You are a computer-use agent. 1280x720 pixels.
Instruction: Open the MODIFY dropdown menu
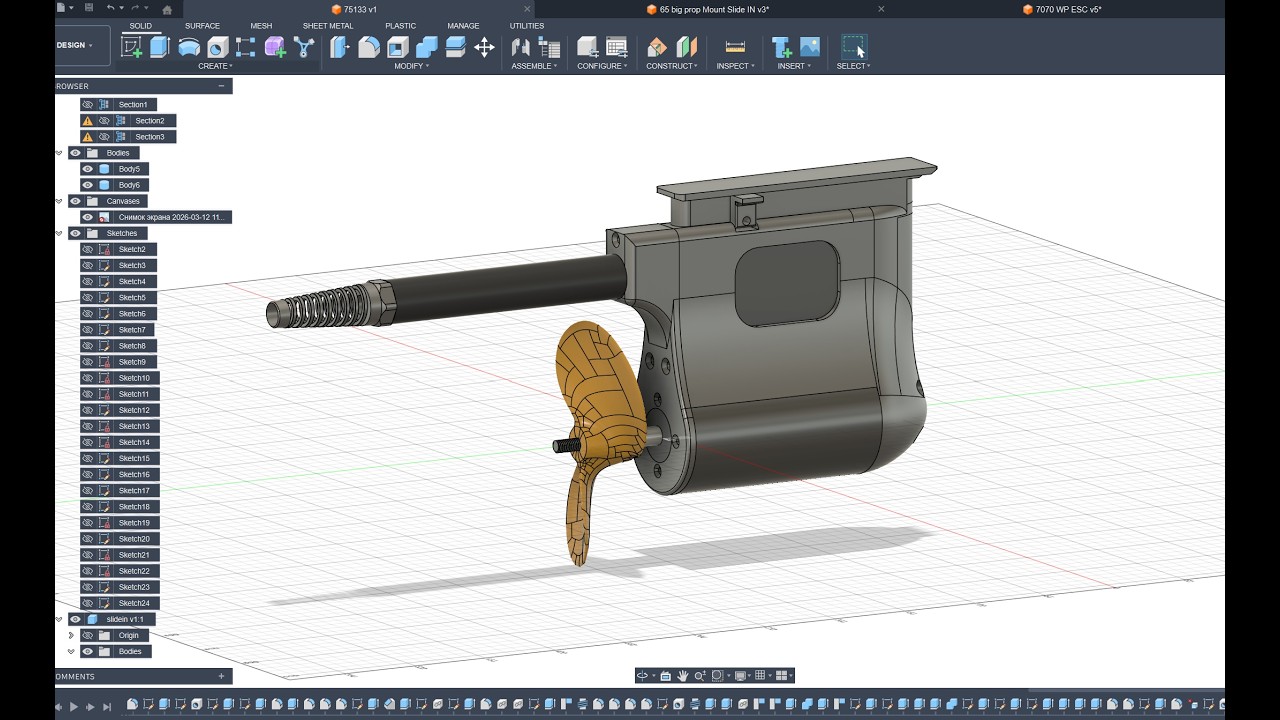[411, 66]
